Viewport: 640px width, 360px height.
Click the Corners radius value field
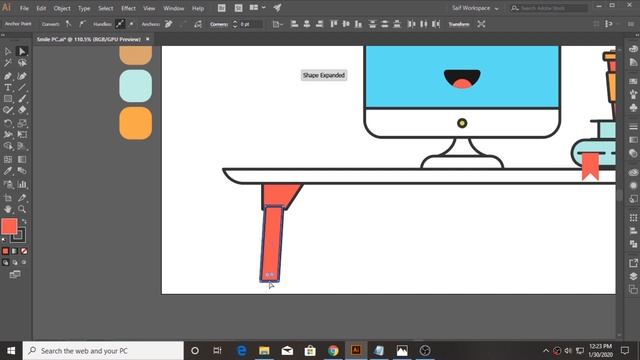[x=251, y=24]
